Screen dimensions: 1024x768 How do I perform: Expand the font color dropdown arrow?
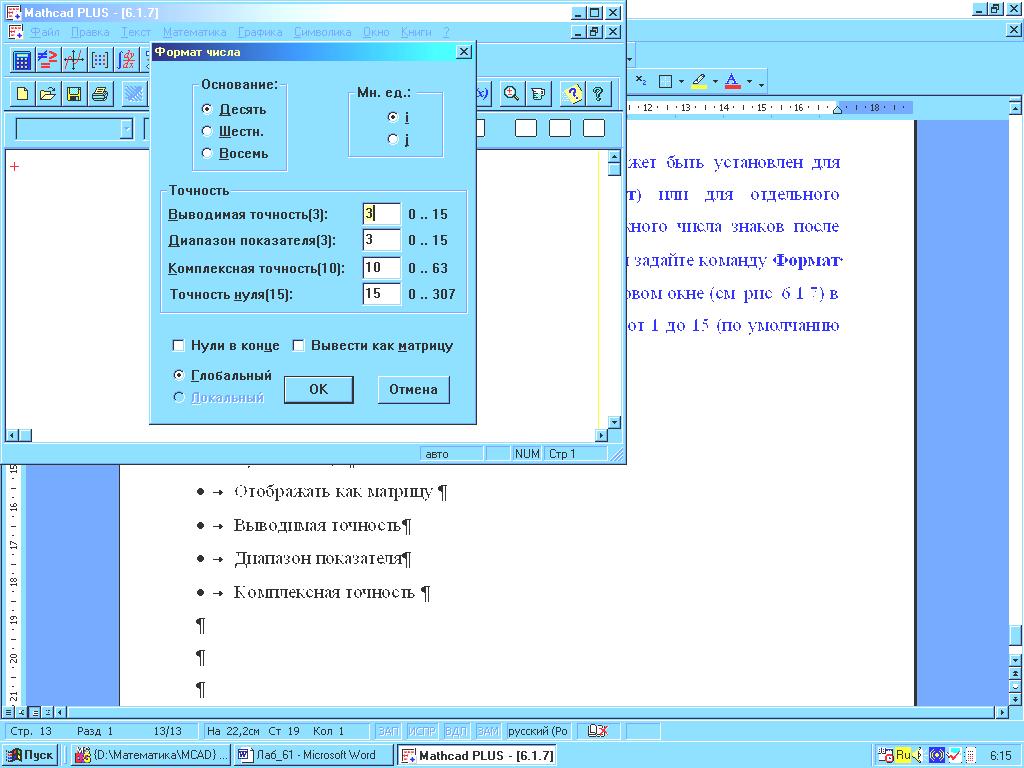pyautogui.click(x=749, y=82)
